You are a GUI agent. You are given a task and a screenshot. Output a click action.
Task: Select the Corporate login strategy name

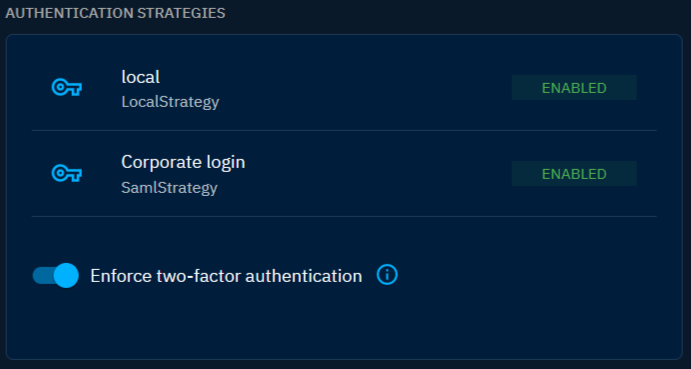click(183, 163)
